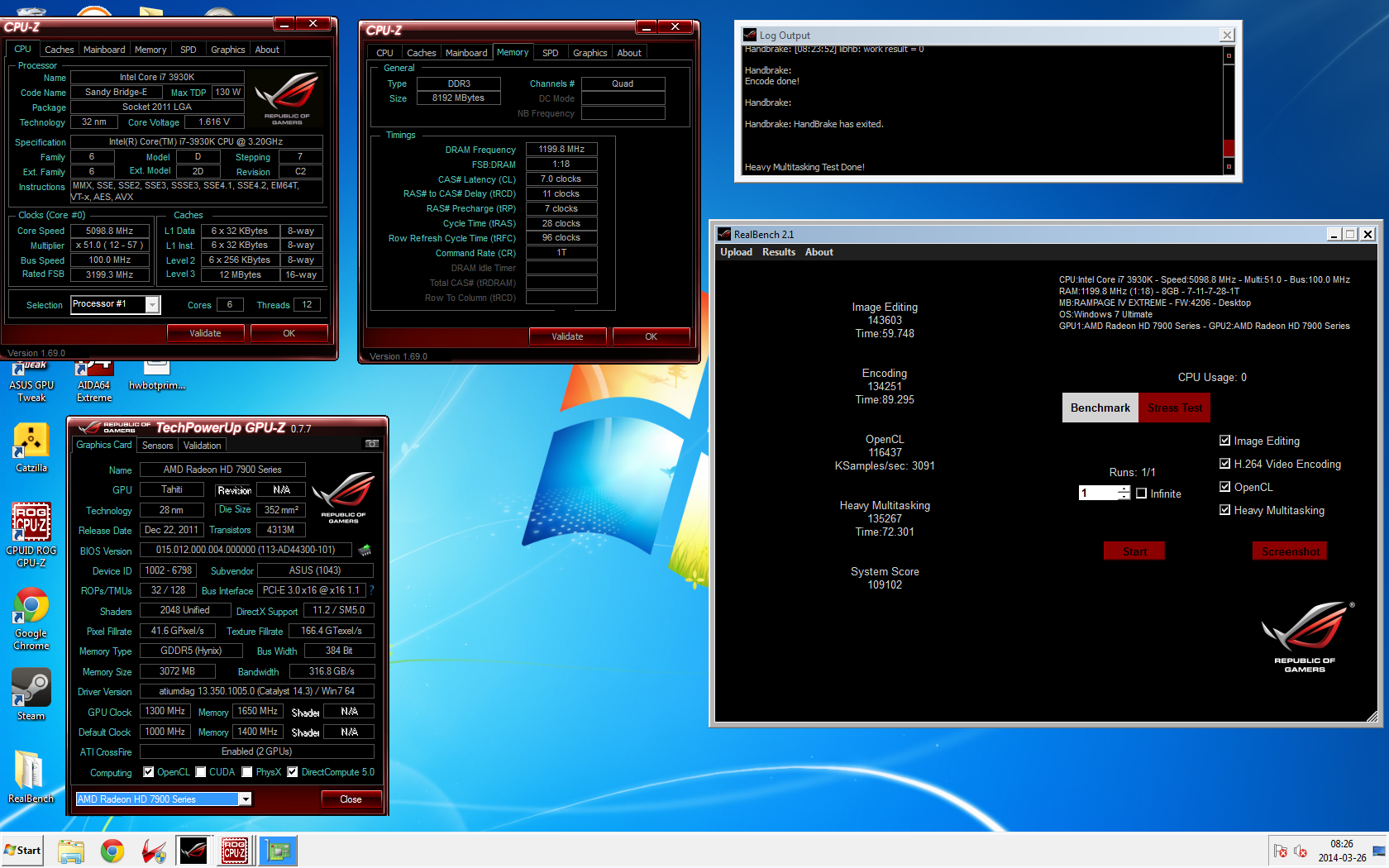Uncheck H.264 Video Encoding in RealBench

point(1225,464)
